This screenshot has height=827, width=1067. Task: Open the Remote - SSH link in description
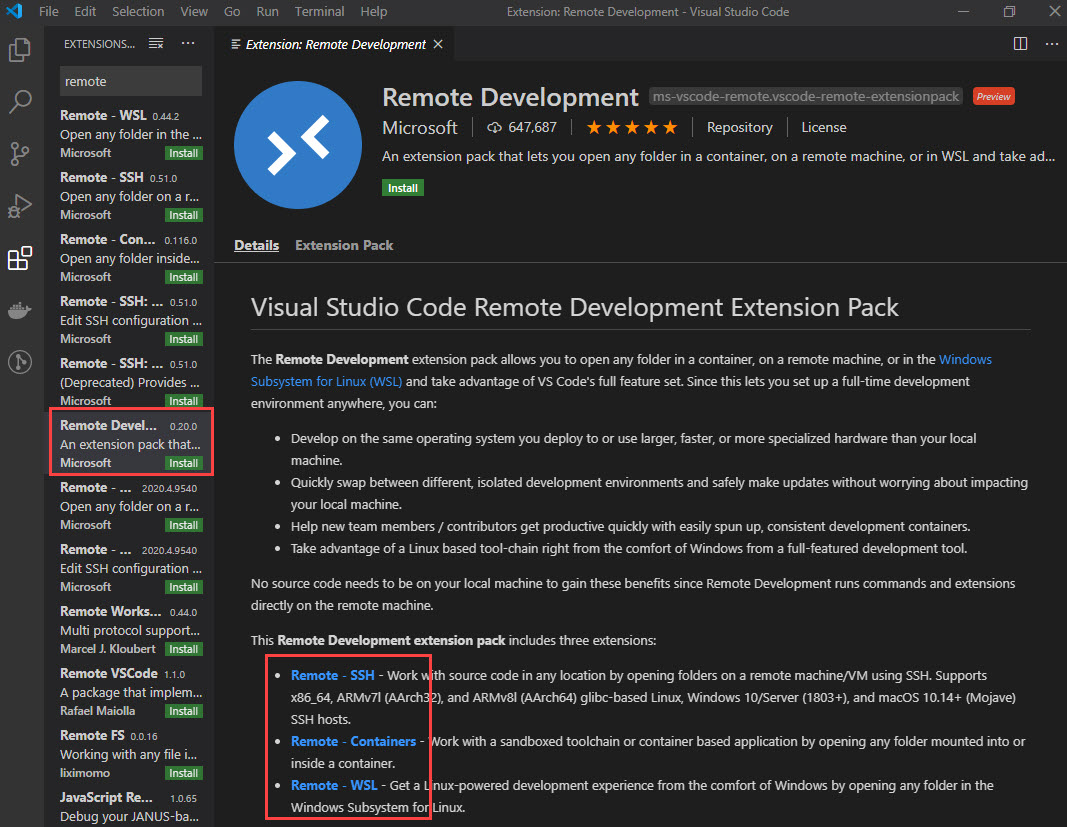pyautogui.click(x=333, y=675)
